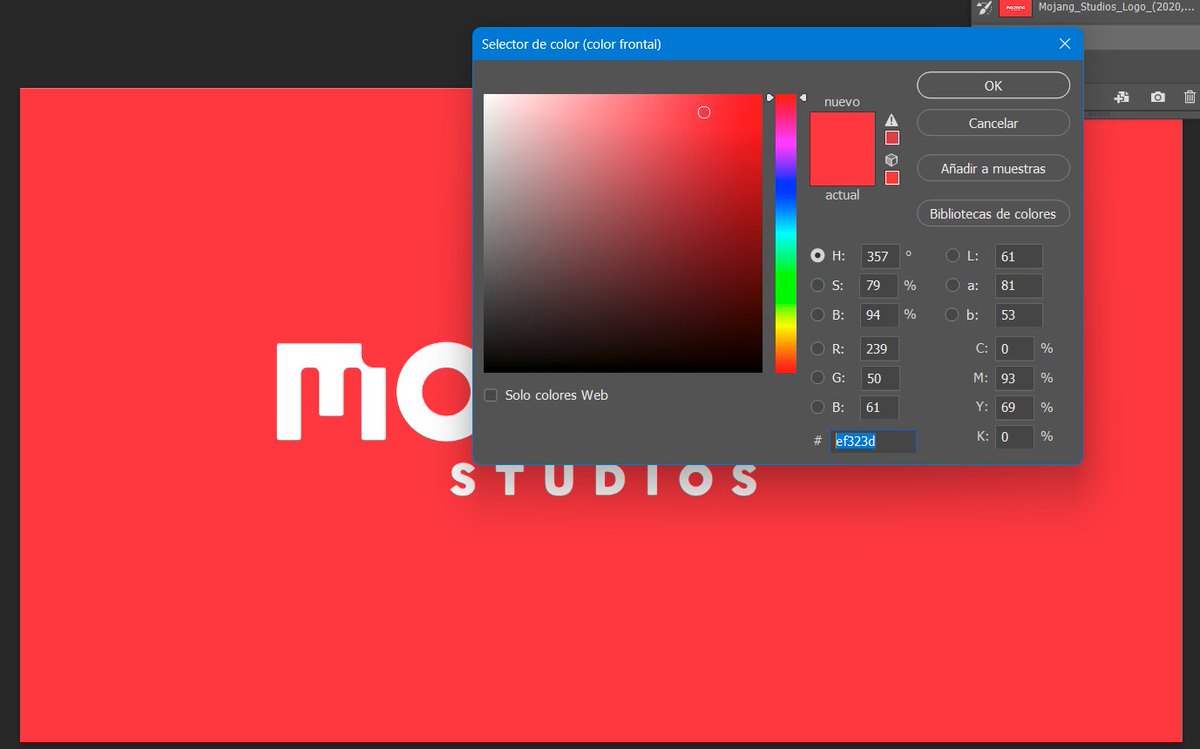The height and width of the screenshot is (749, 1200).
Task: Select the B brightness radio button
Action: pyautogui.click(x=818, y=314)
